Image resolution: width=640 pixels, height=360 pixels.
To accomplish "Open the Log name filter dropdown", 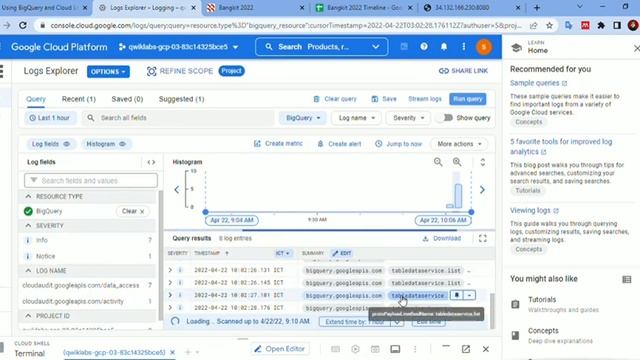I will point(356,118).
